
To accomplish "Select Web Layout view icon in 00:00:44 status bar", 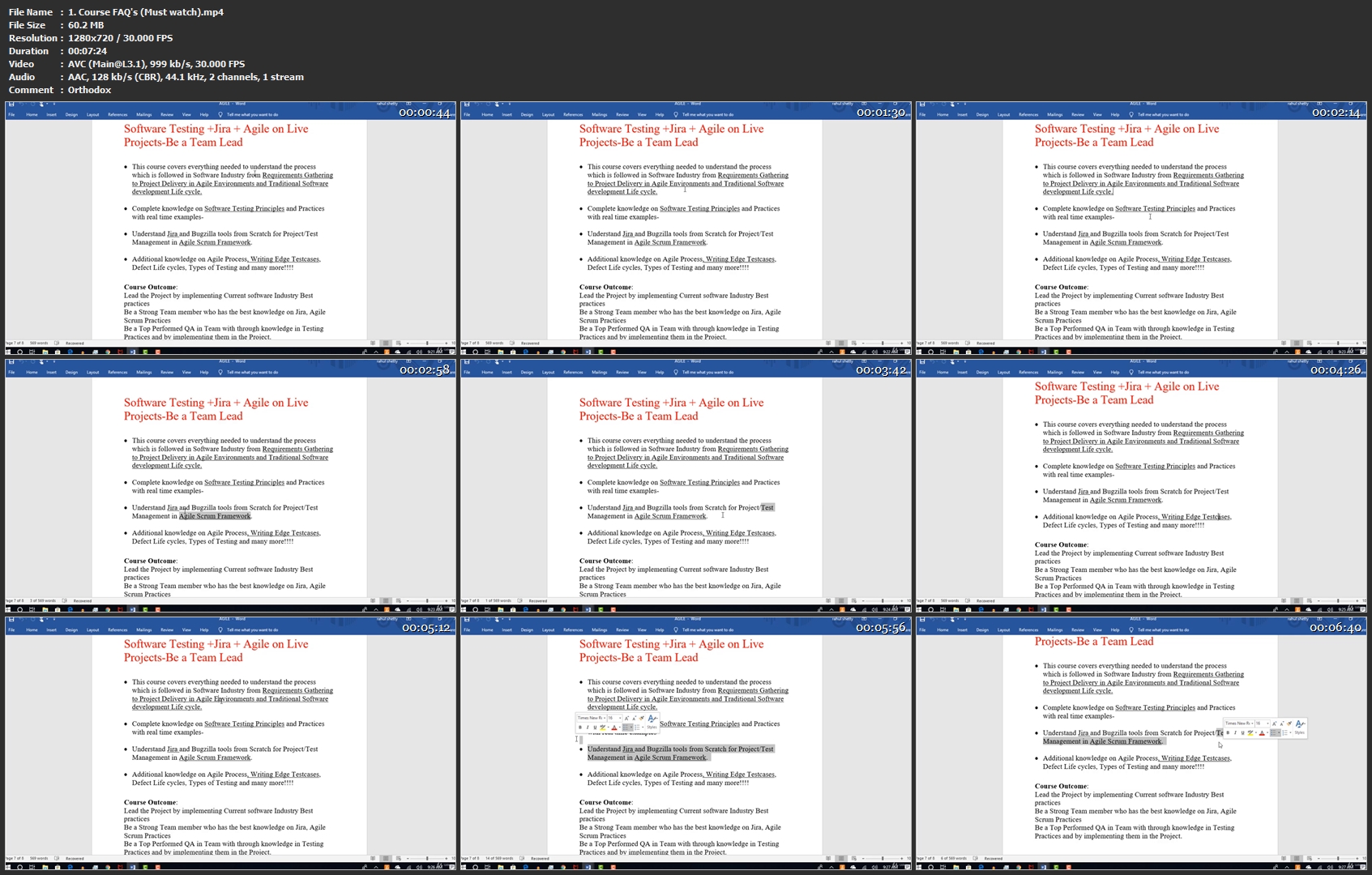I will [399, 343].
